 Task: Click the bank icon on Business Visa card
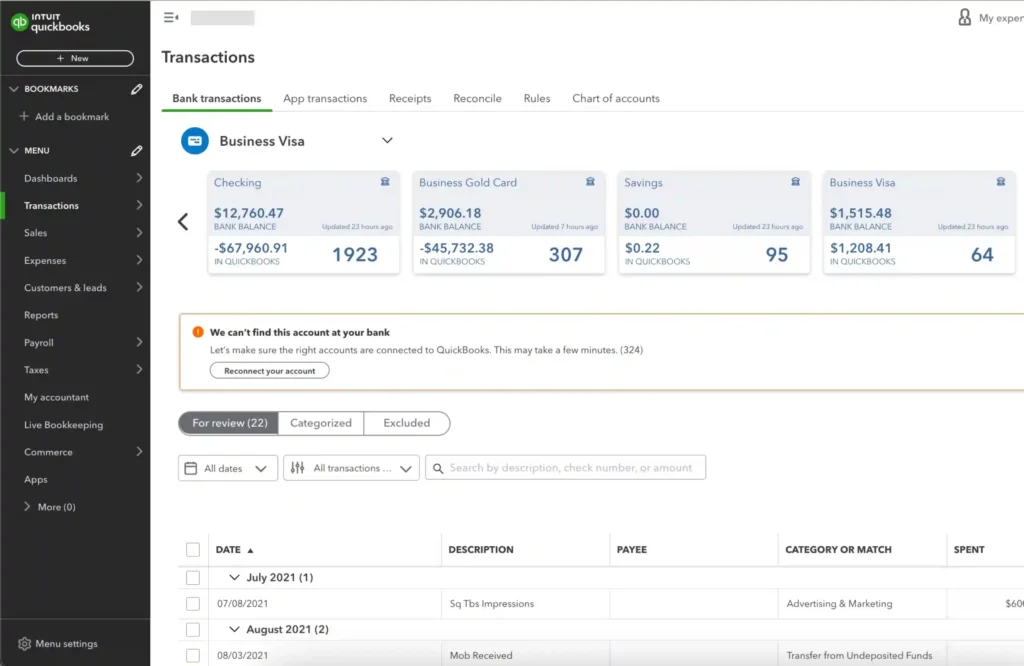point(1000,182)
